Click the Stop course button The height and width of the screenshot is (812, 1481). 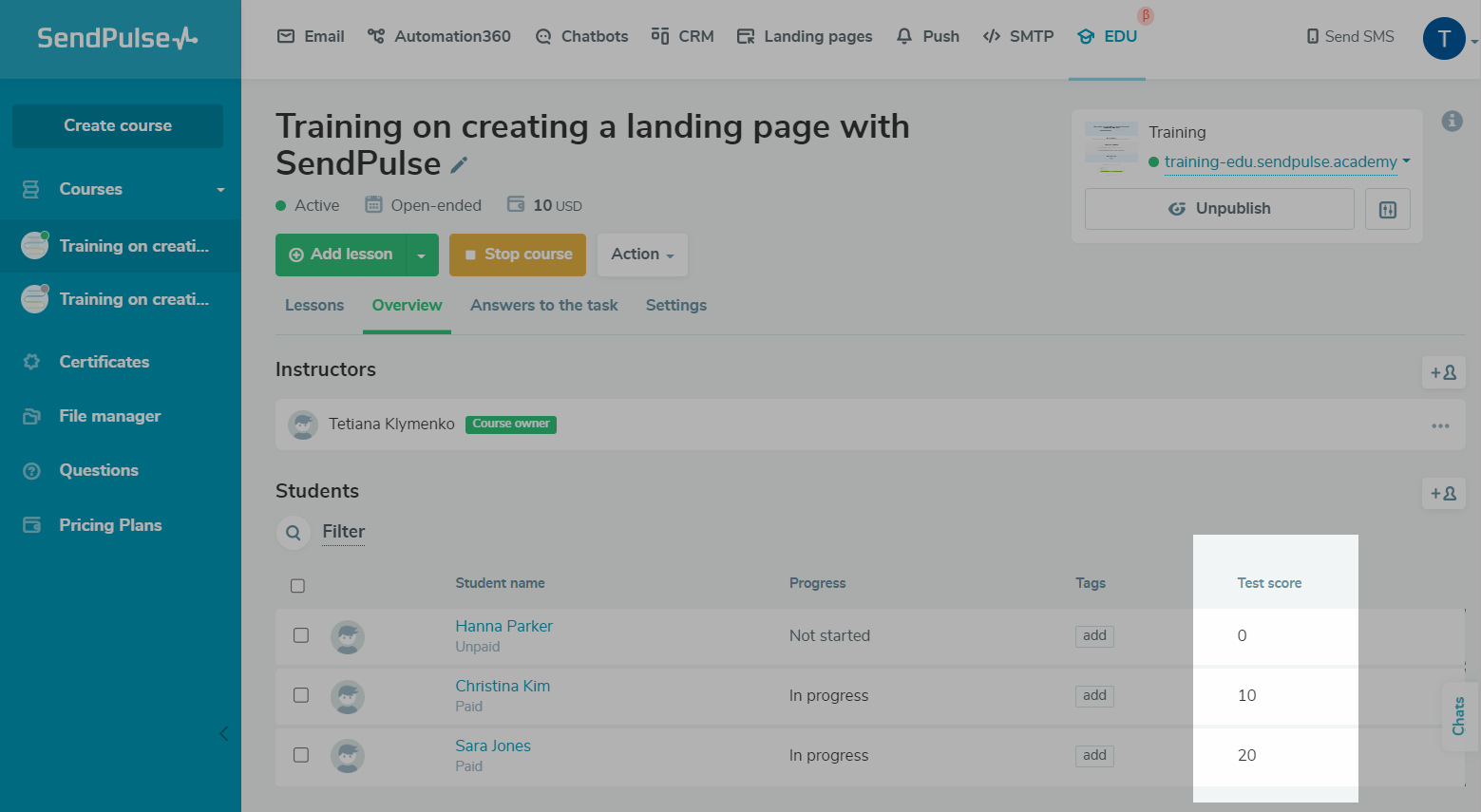[x=518, y=255]
